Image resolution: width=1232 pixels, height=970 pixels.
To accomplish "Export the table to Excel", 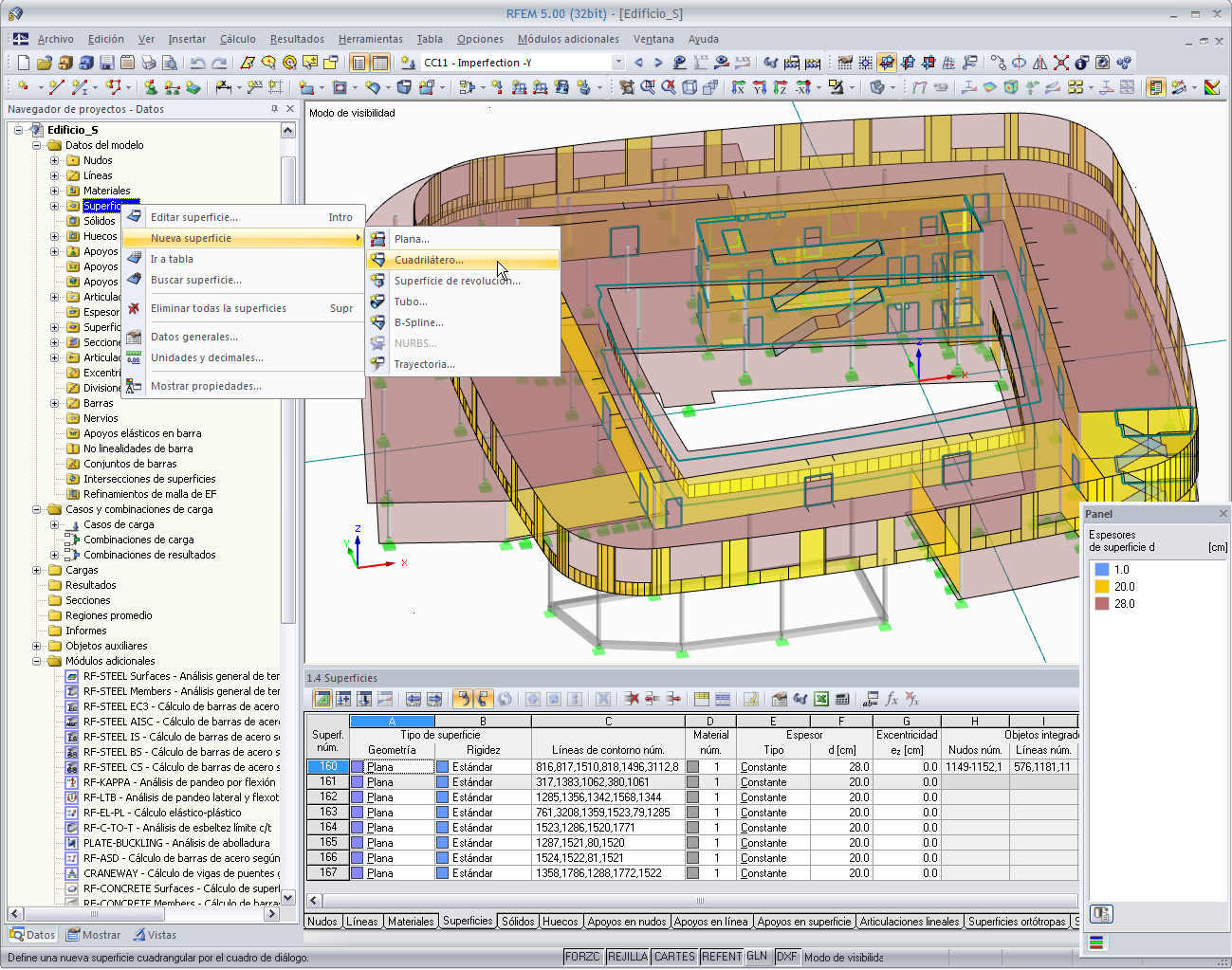I will point(821,699).
